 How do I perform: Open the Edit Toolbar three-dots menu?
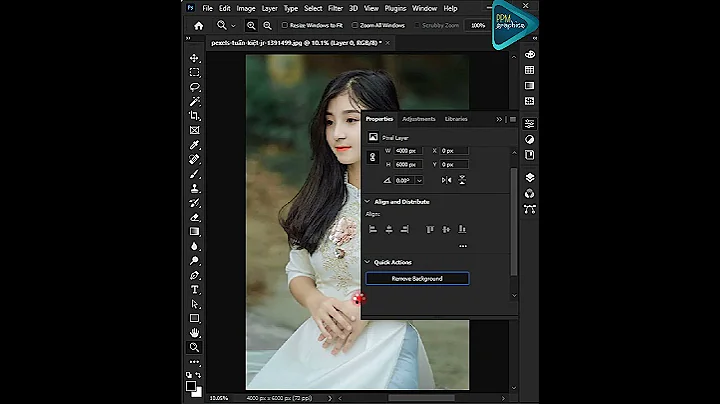coord(194,362)
